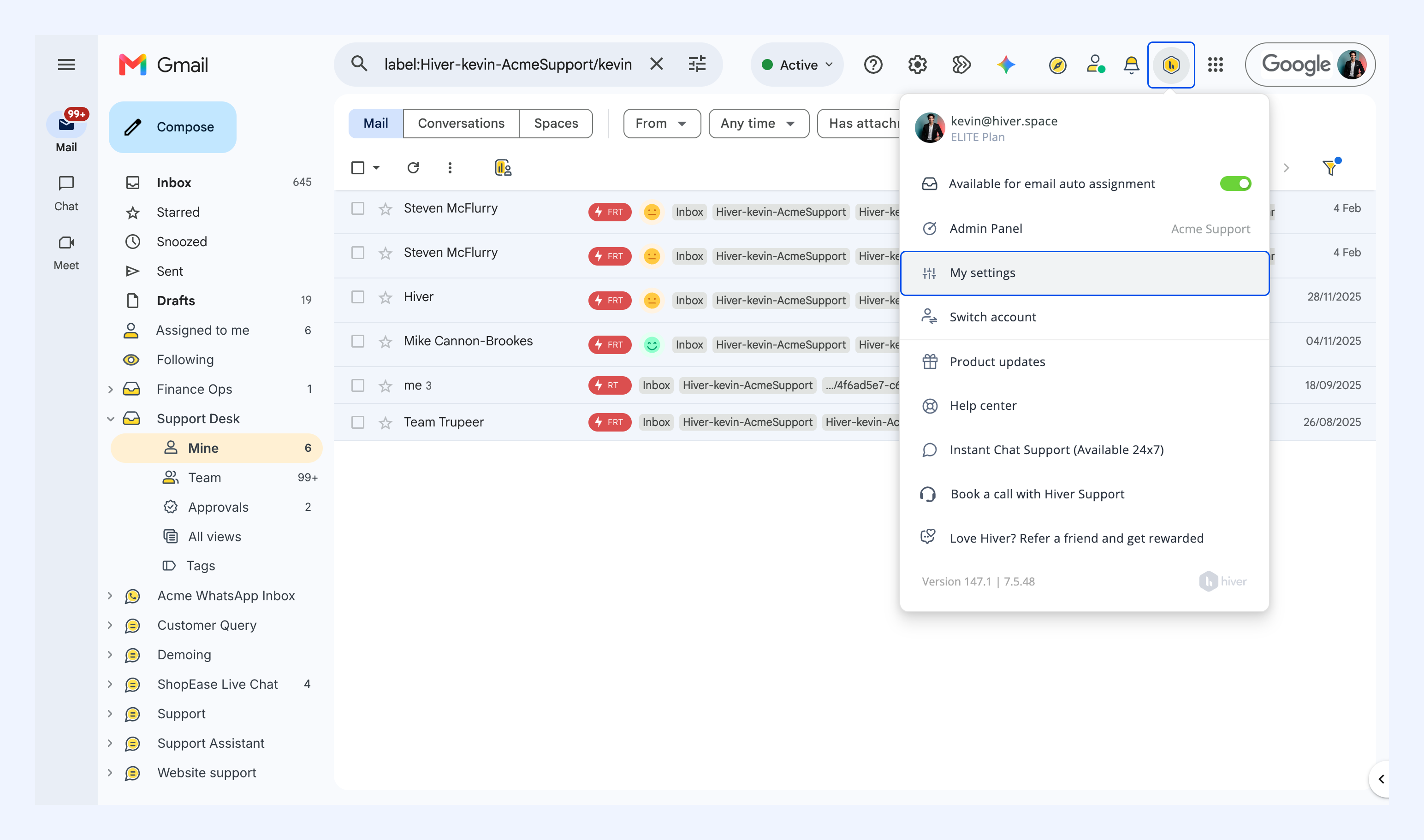
Task: Select the first Steven McFlurry email checkbox
Action: (x=358, y=208)
